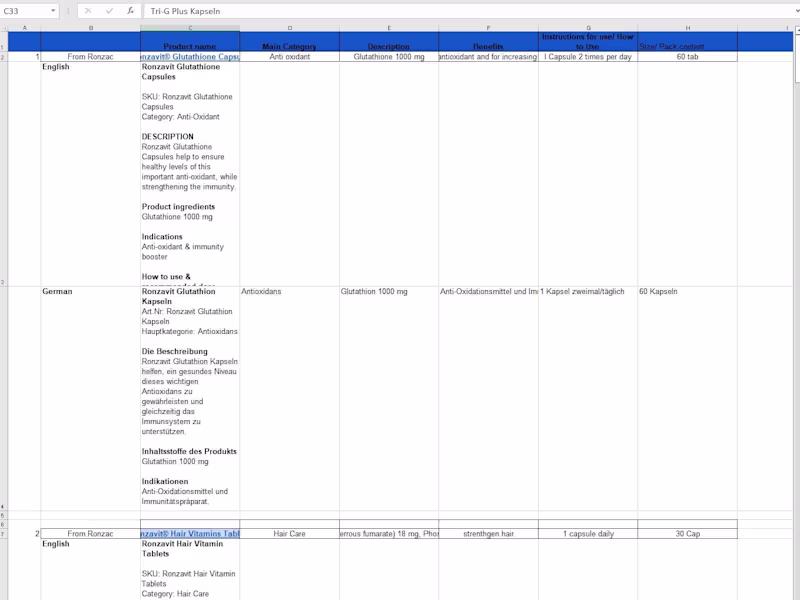
Task: Click the formula bar text Tri-G Plus Kapseln
Action: tap(185, 11)
